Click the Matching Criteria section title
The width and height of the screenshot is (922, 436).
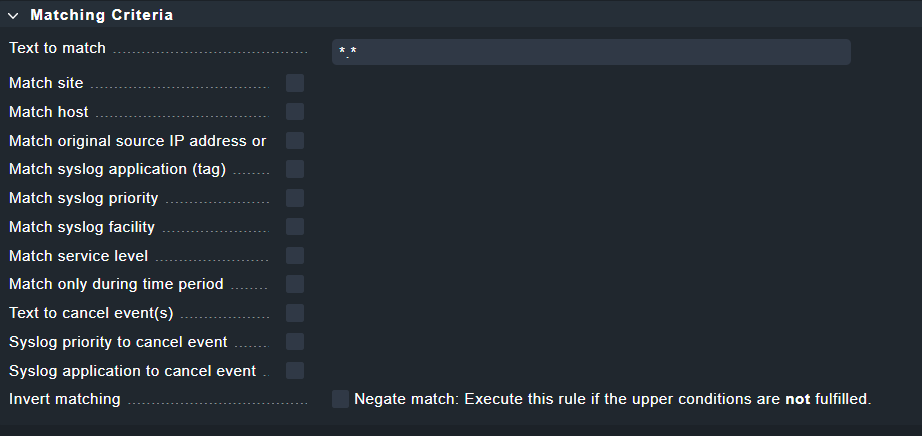point(101,15)
